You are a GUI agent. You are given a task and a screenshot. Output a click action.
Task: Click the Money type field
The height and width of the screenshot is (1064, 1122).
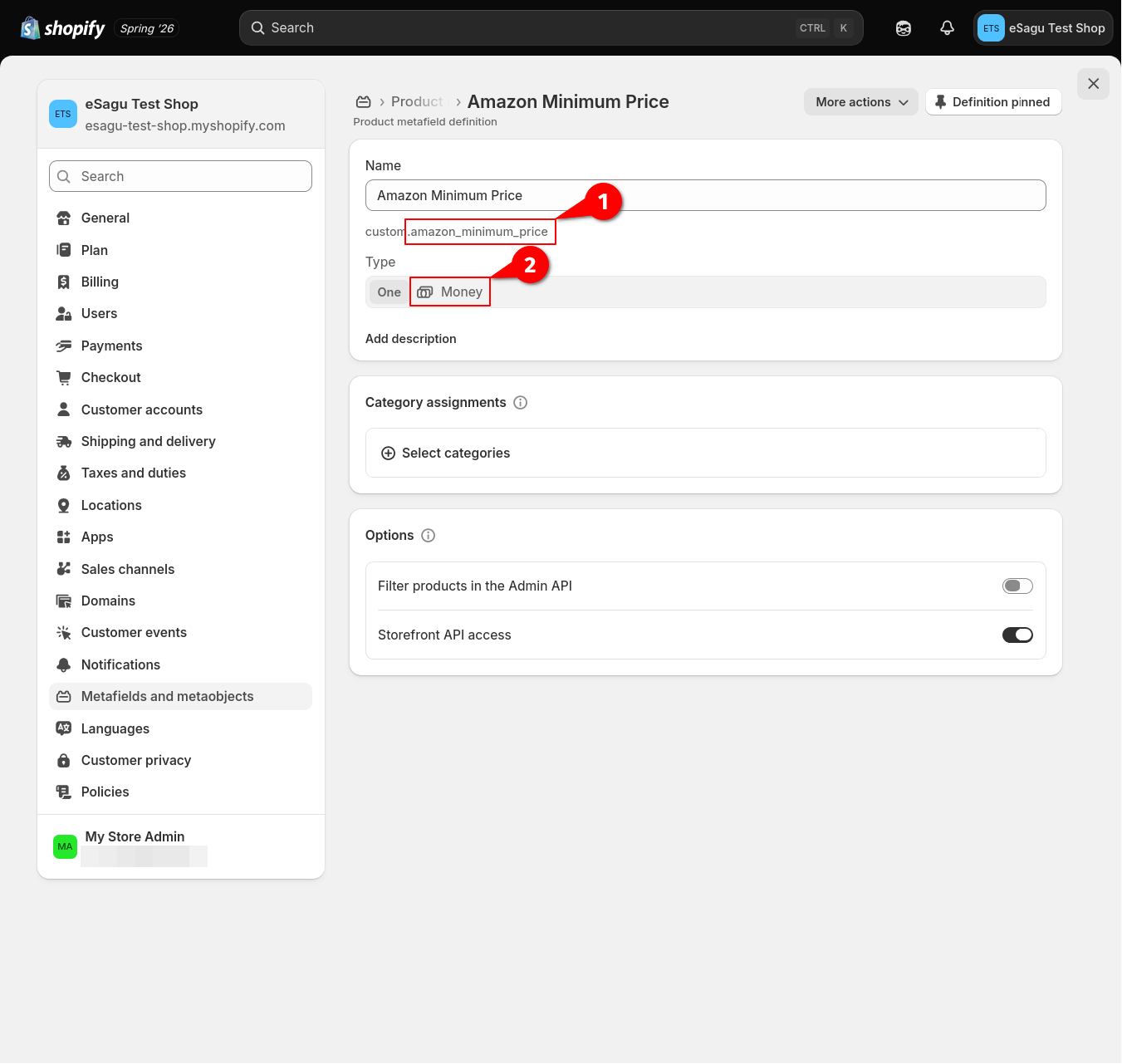[706, 292]
